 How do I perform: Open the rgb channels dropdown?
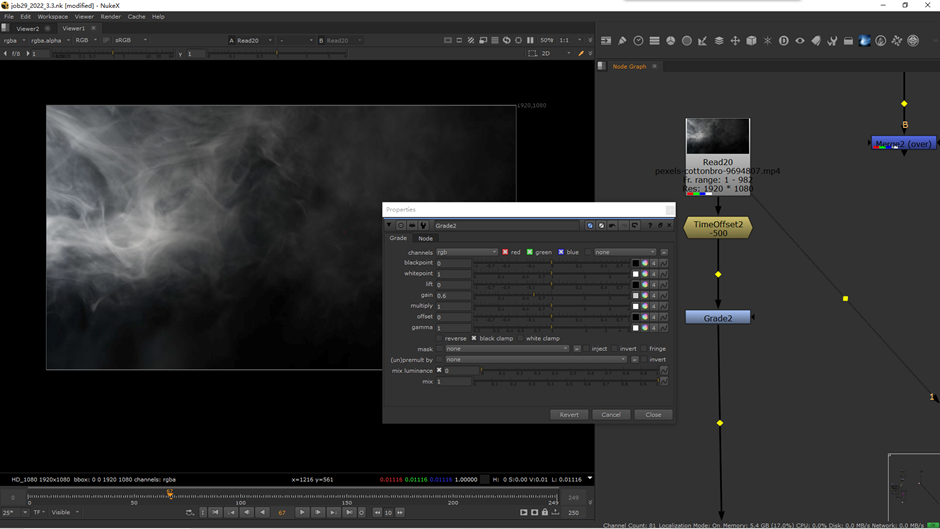click(466, 252)
